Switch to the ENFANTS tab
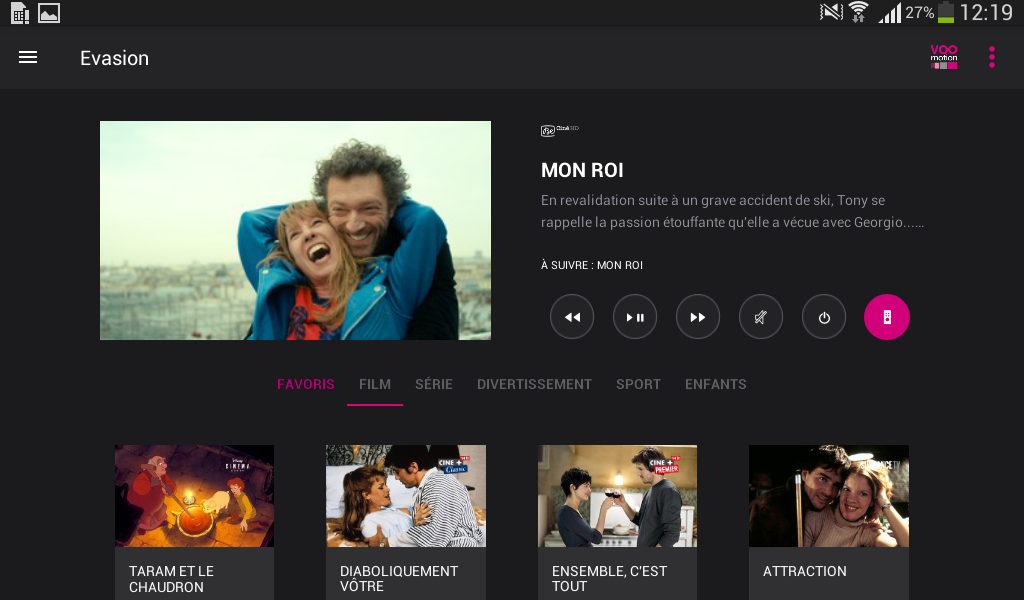Screen dimensions: 1024x600 715,384
